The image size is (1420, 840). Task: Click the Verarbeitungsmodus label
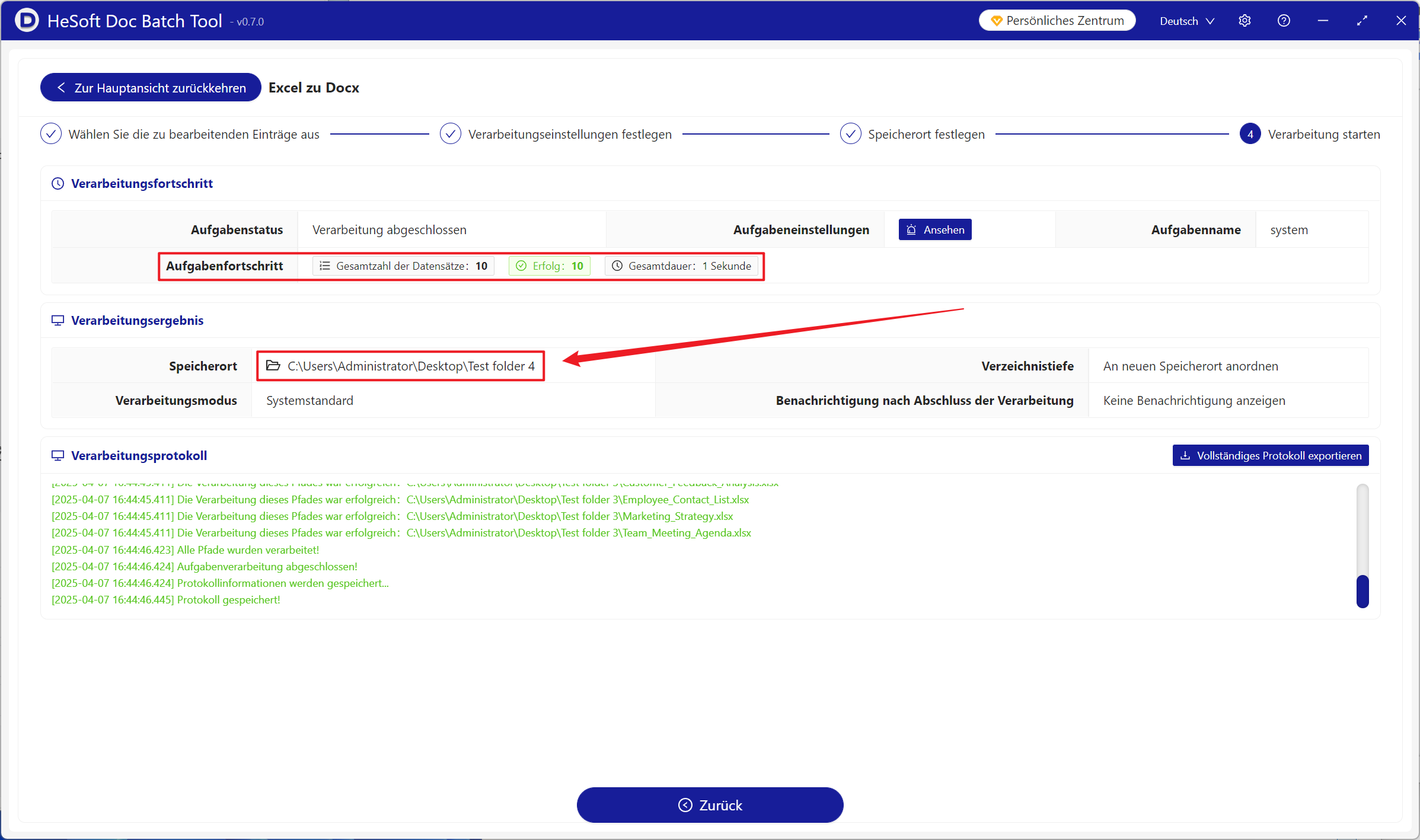click(x=176, y=401)
